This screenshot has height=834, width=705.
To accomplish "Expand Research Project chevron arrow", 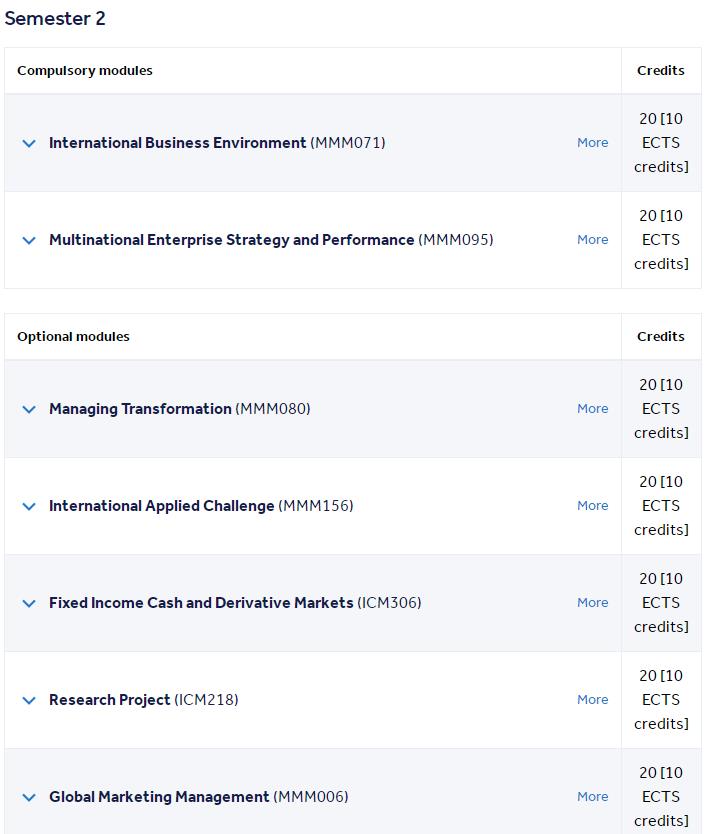I will click(29, 700).
